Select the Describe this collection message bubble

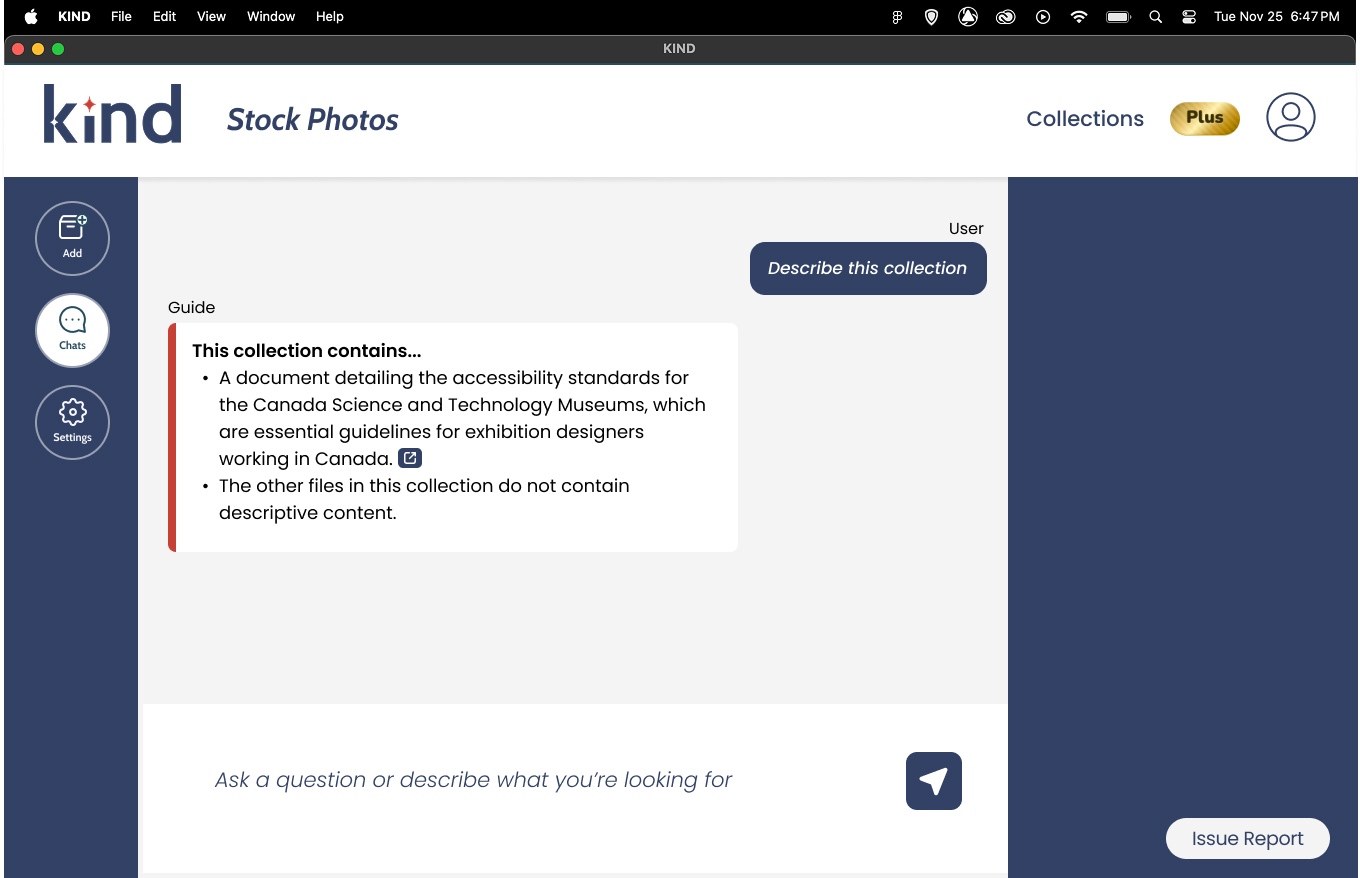[867, 268]
